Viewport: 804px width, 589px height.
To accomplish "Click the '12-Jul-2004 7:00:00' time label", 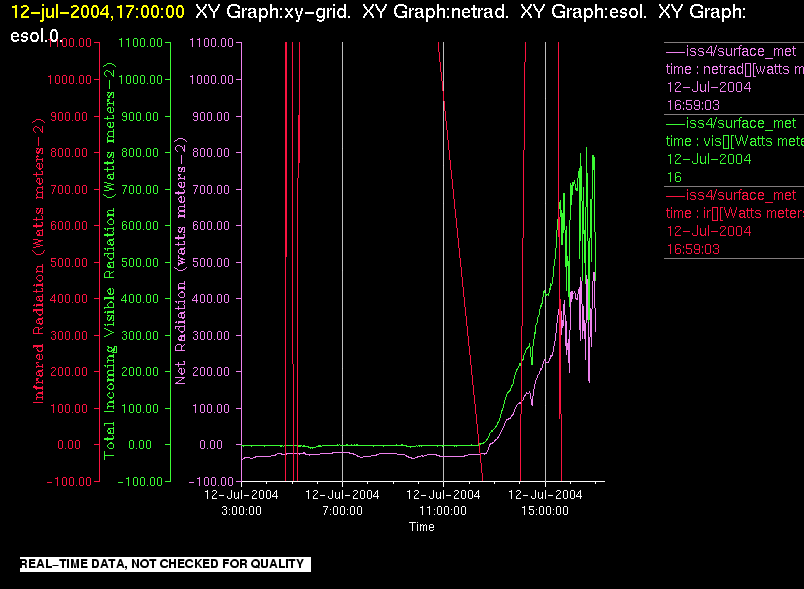I will pos(343,502).
